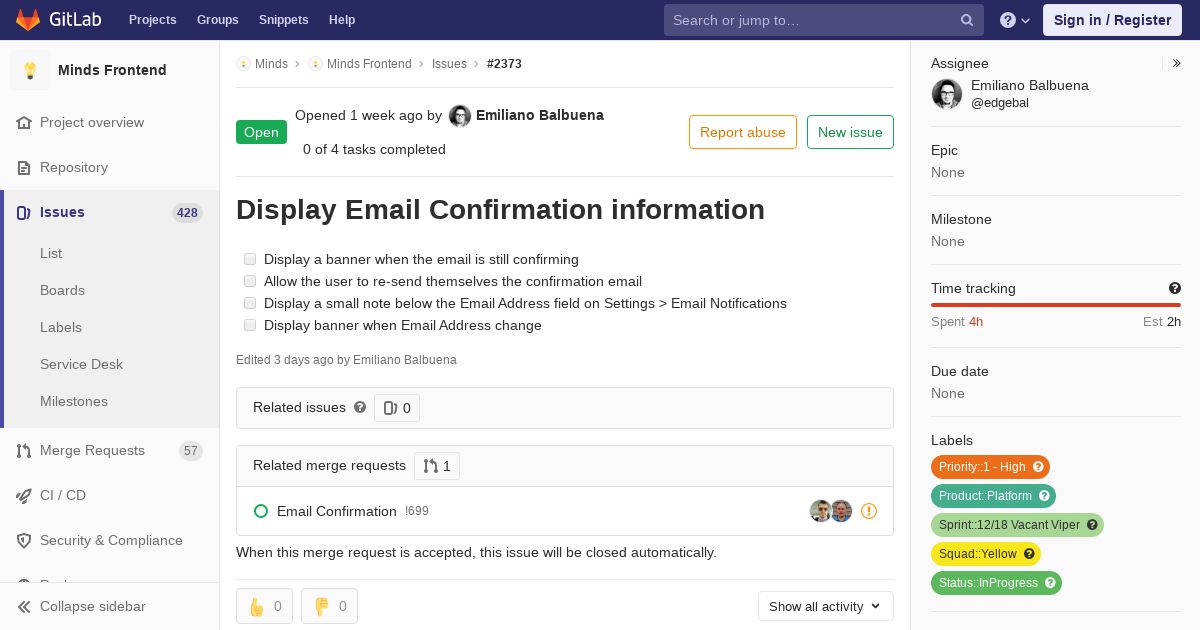The height and width of the screenshot is (630, 1200).
Task: Check 'Display a banner when the email is still confirming'
Action: [x=250, y=259]
